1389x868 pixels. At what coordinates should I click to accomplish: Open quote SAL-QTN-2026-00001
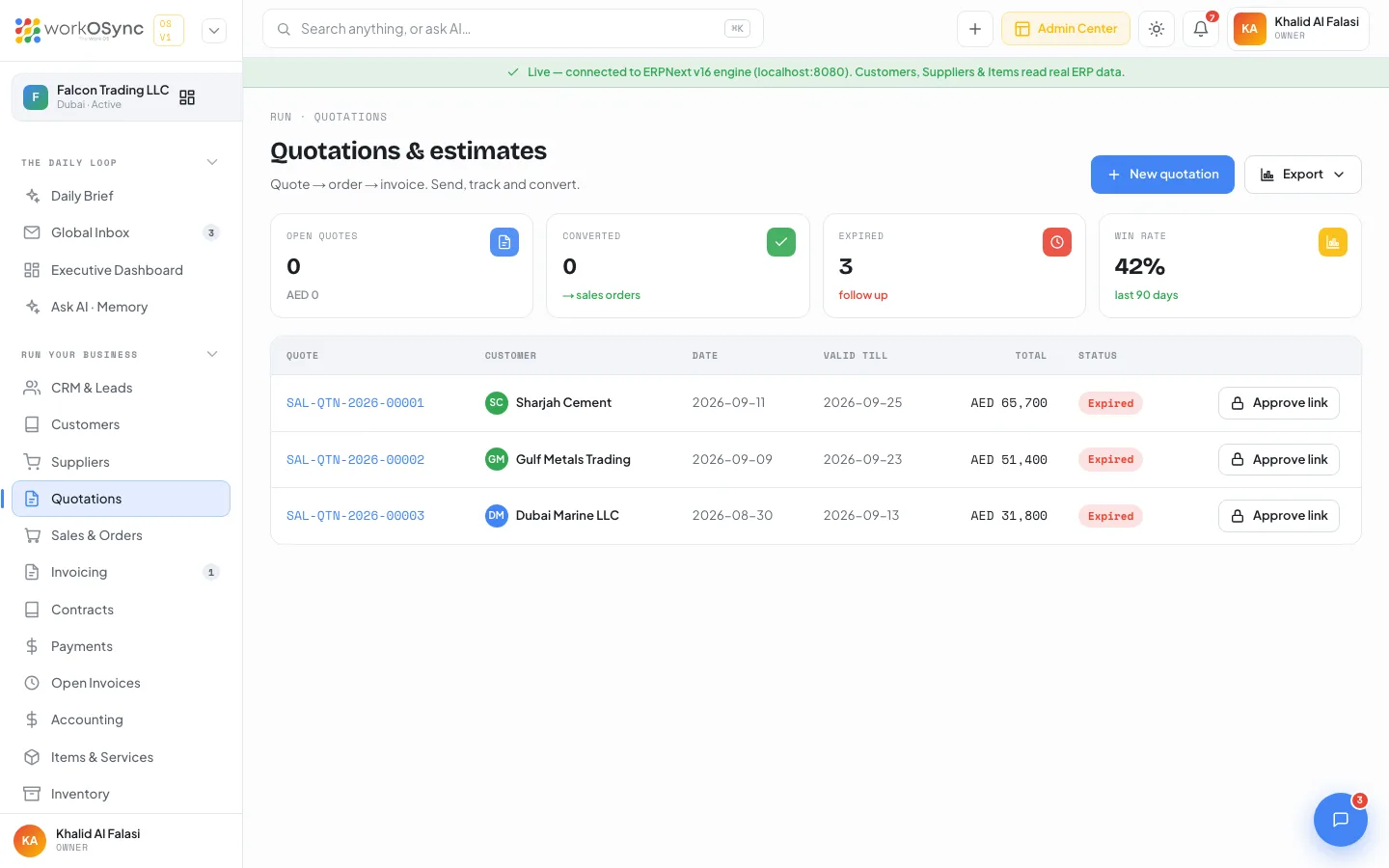pos(355,403)
